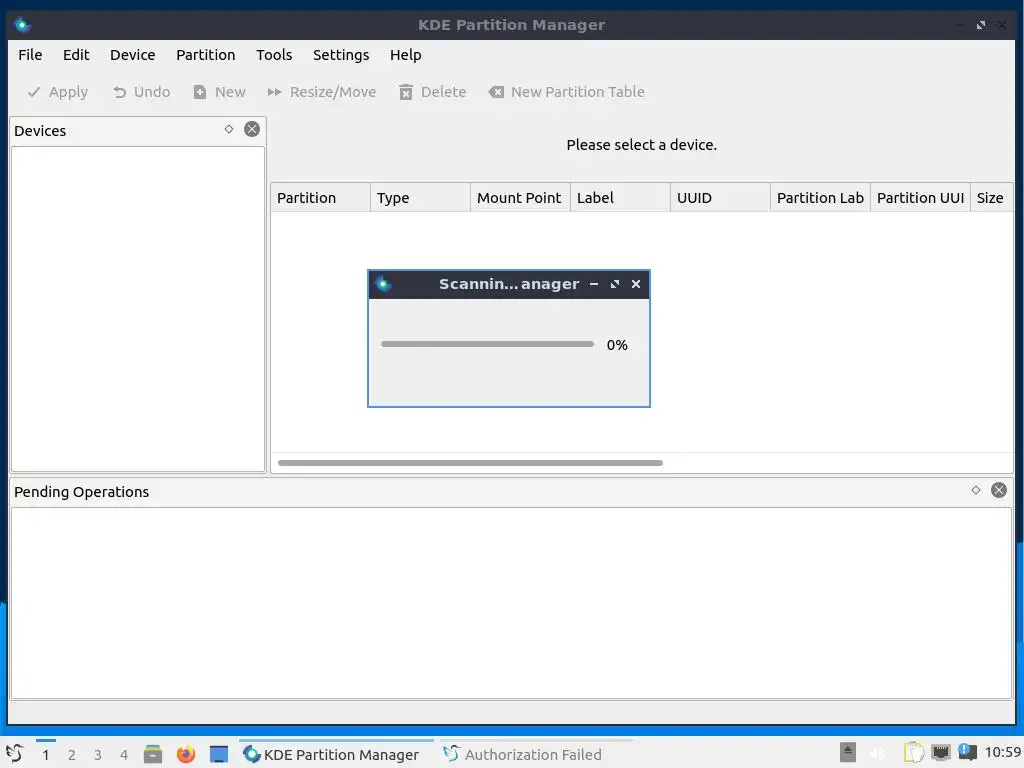The width and height of the screenshot is (1024, 768).
Task: Open the Settings menu
Action: coord(341,55)
